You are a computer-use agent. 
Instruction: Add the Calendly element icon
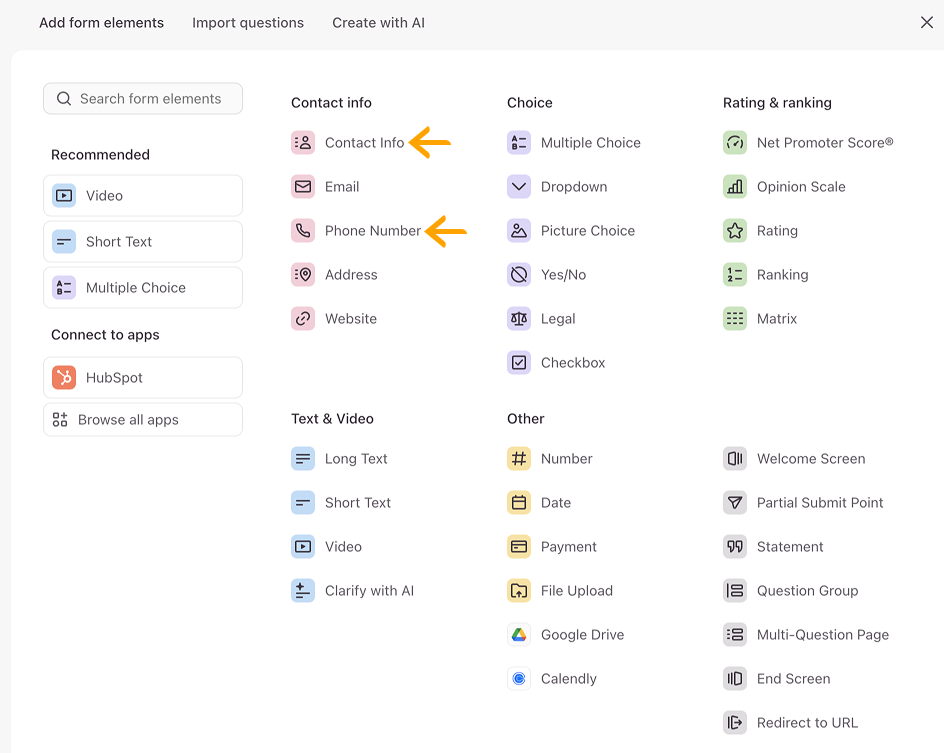519,678
